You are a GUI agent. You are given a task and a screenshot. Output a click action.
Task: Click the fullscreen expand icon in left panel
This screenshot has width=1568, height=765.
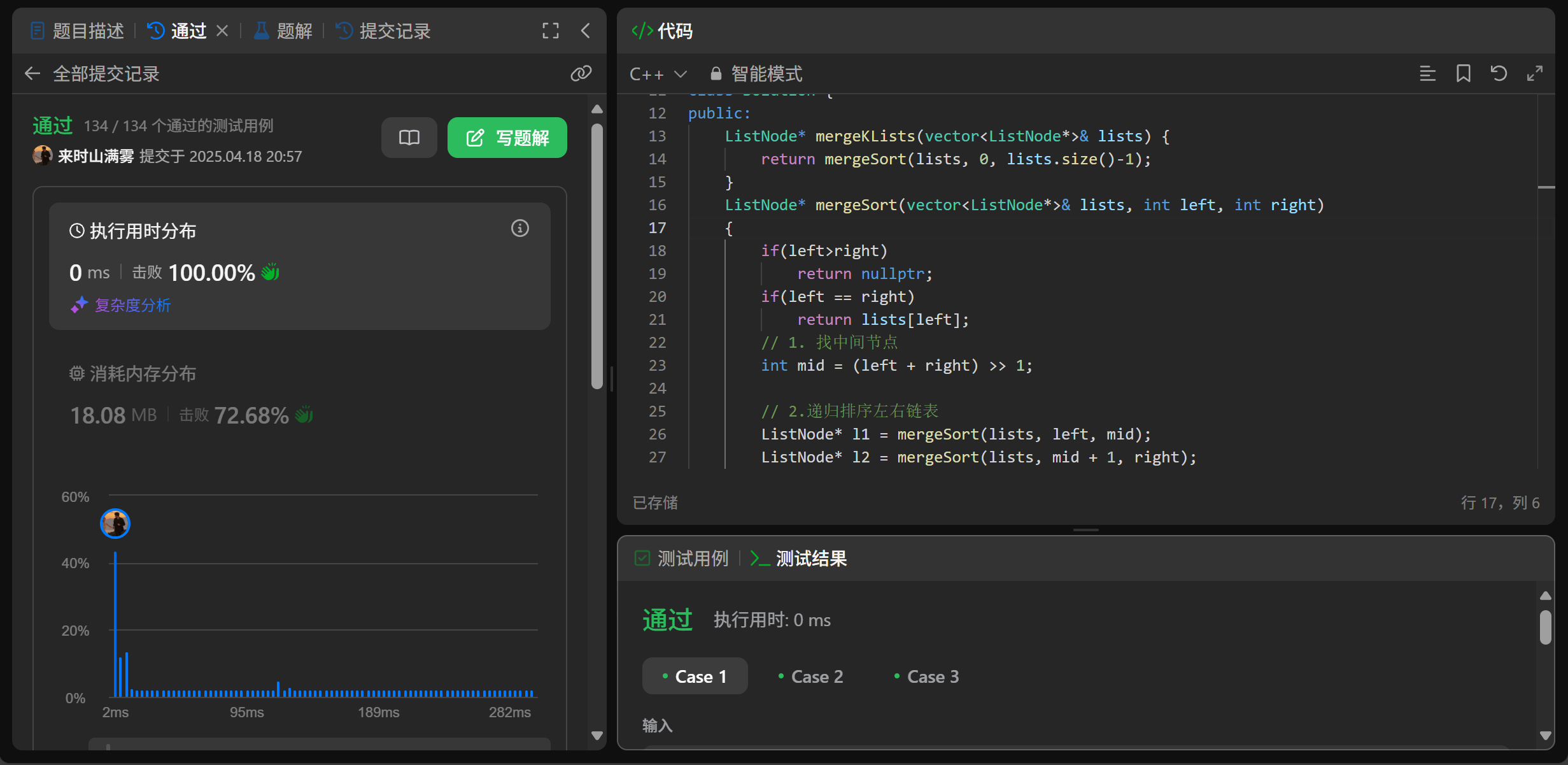(x=551, y=31)
